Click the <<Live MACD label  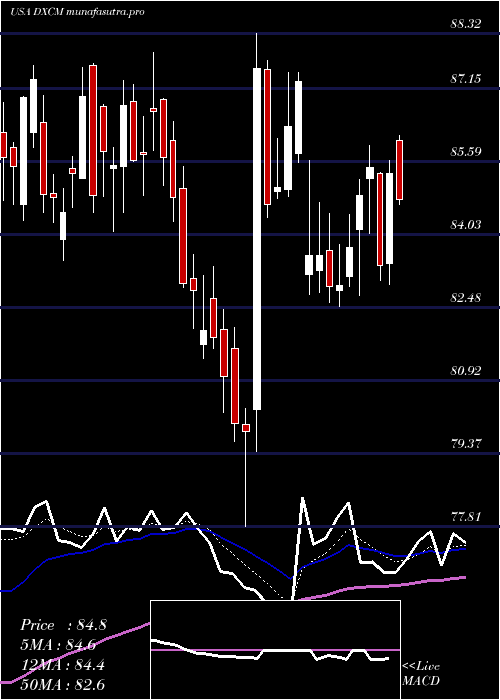tap(421, 673)
